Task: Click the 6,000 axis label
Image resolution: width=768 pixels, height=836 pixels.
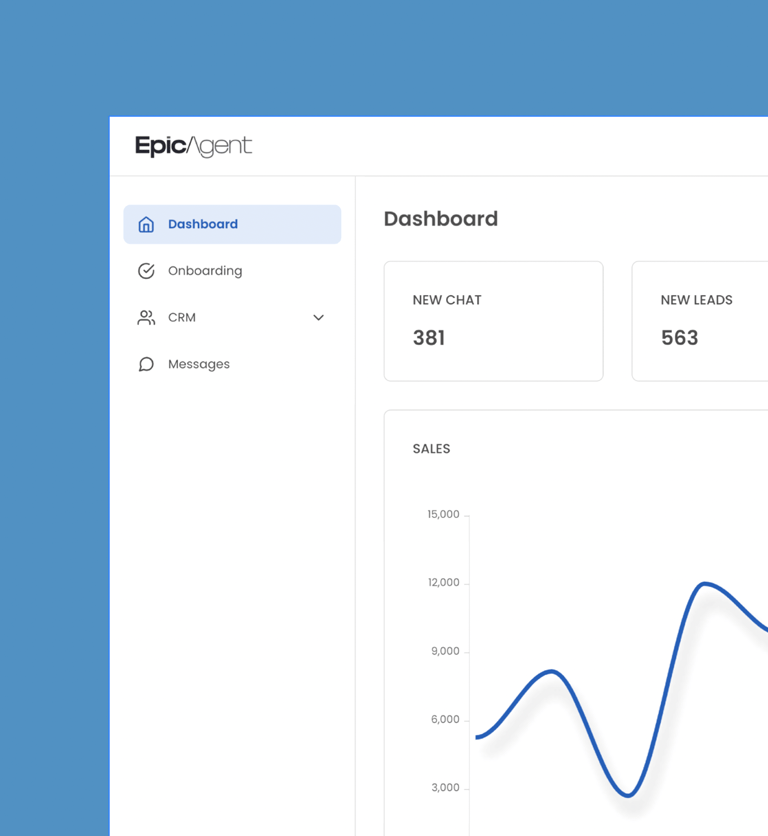Action: point(445,720)
